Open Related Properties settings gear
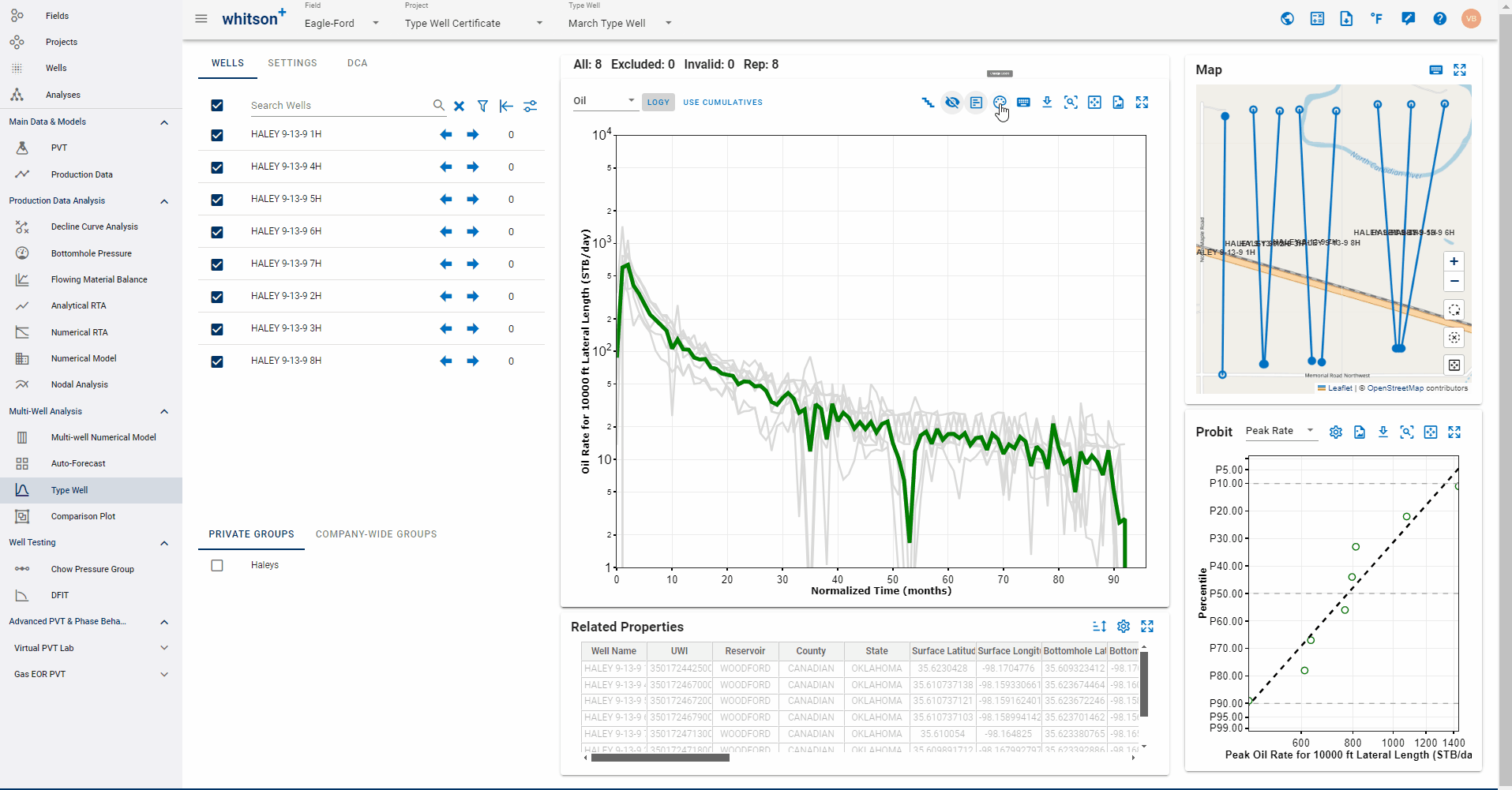1512x790 pixels. coord(1124,627)
